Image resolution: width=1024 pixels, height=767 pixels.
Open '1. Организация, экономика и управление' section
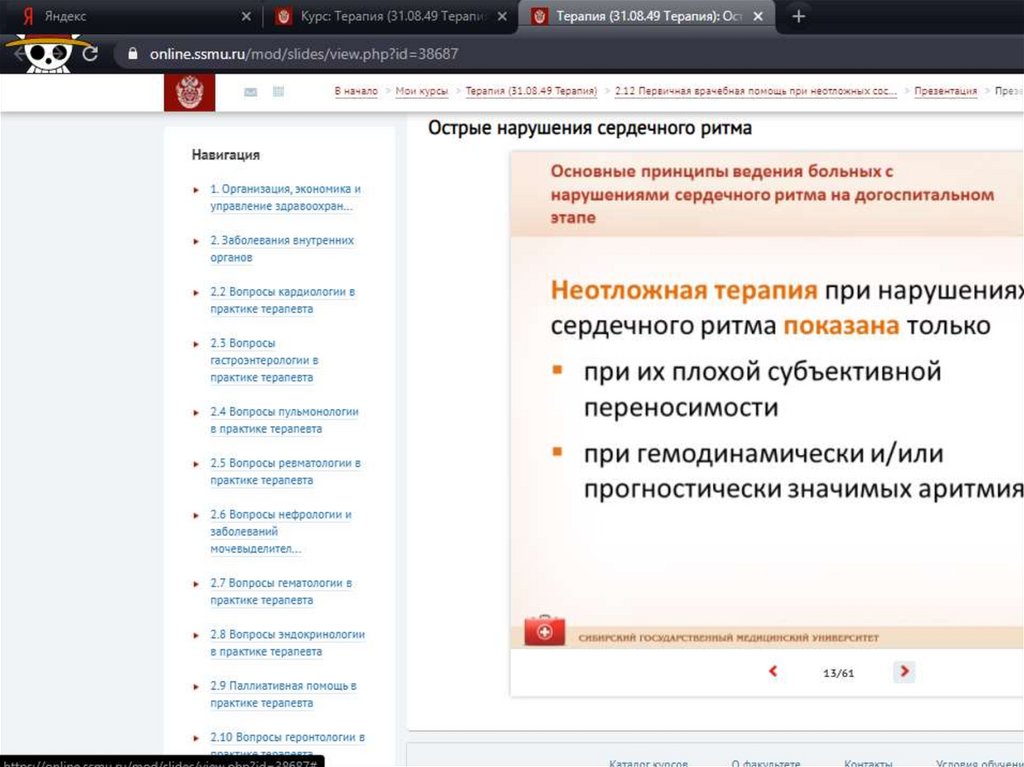pyautogui.click(x=285, y=197)
